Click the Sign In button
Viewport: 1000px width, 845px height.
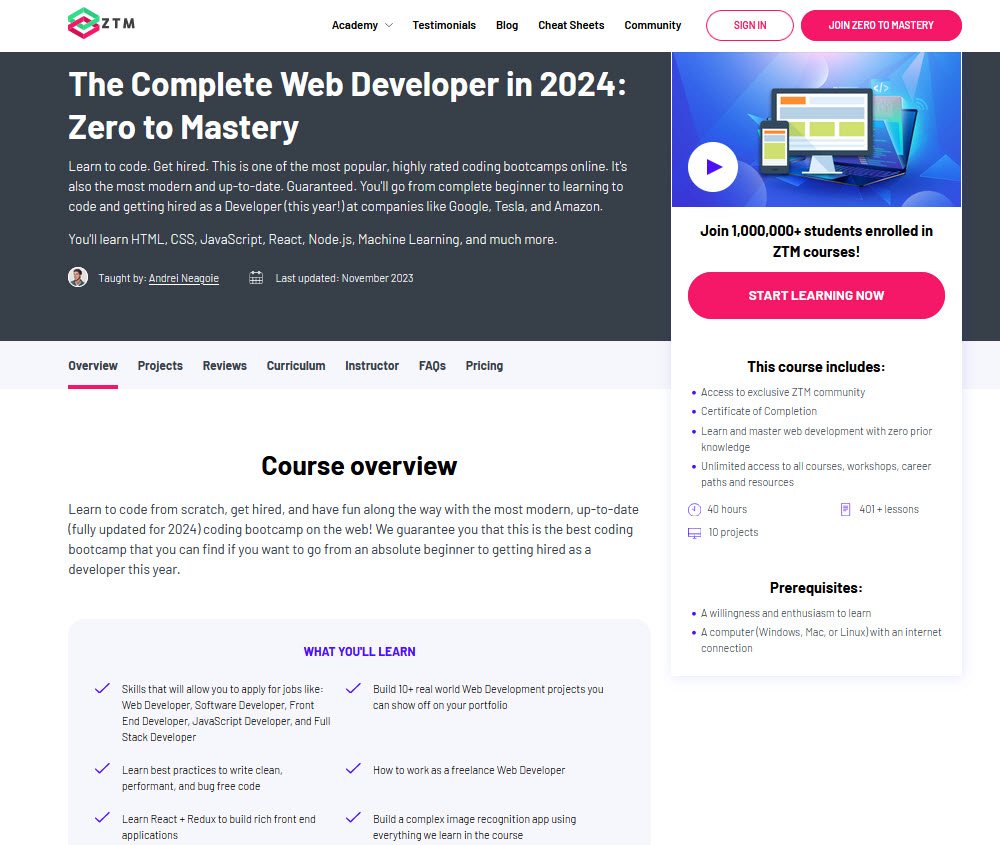[x=749, y=26]
